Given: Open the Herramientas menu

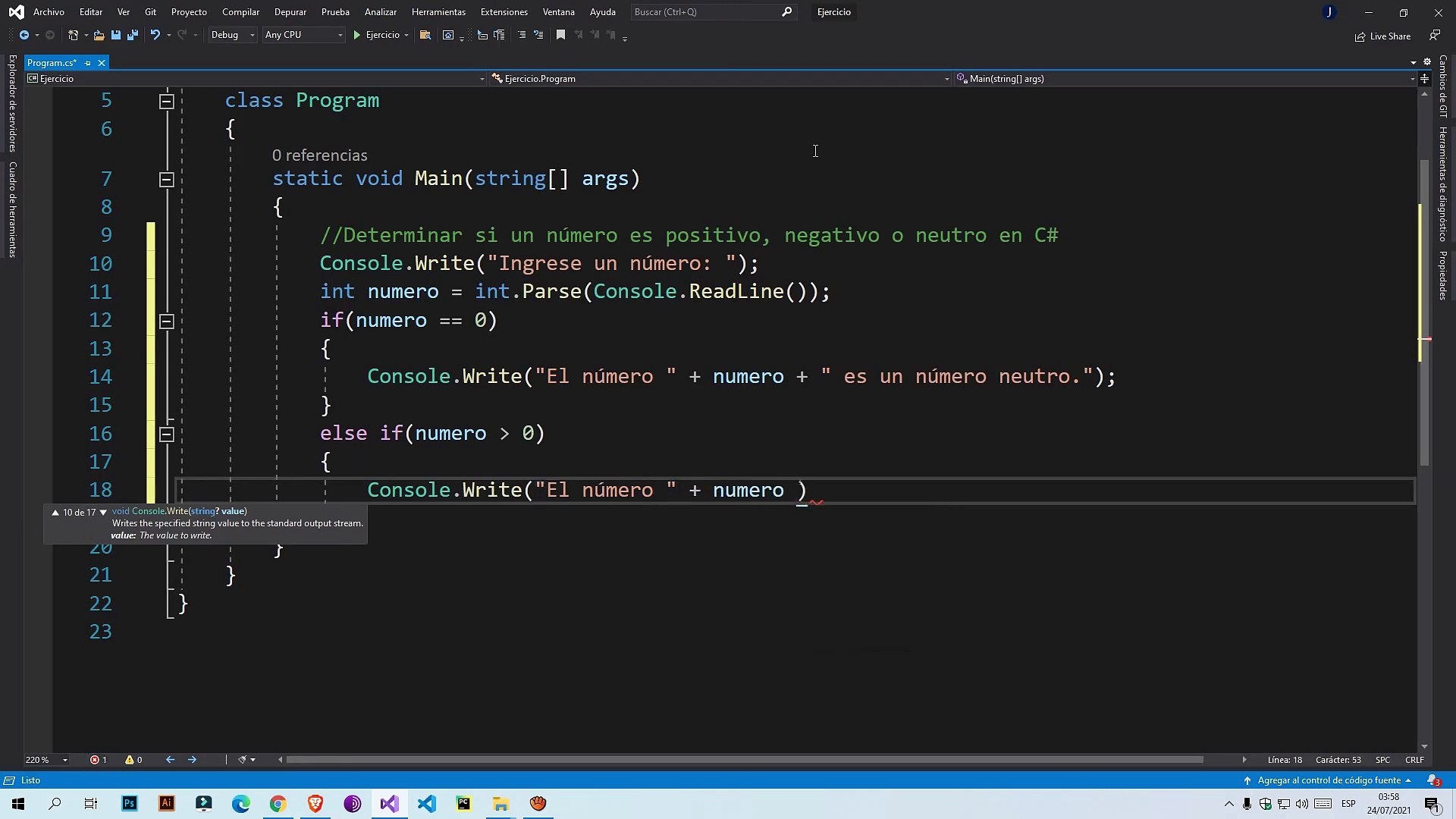Looking at the screenshot, I should point(438,12).
